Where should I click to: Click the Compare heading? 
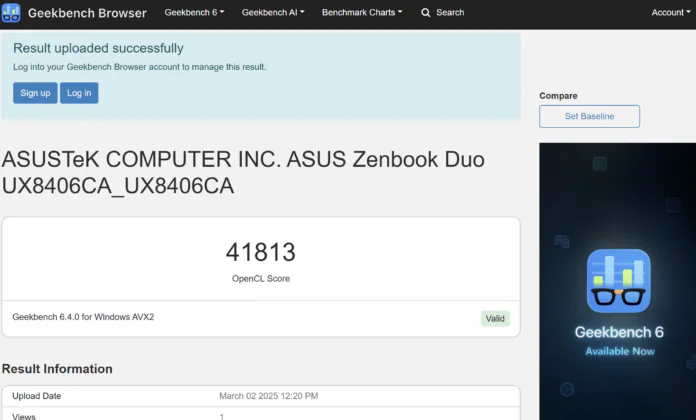[x=558, y=96]
